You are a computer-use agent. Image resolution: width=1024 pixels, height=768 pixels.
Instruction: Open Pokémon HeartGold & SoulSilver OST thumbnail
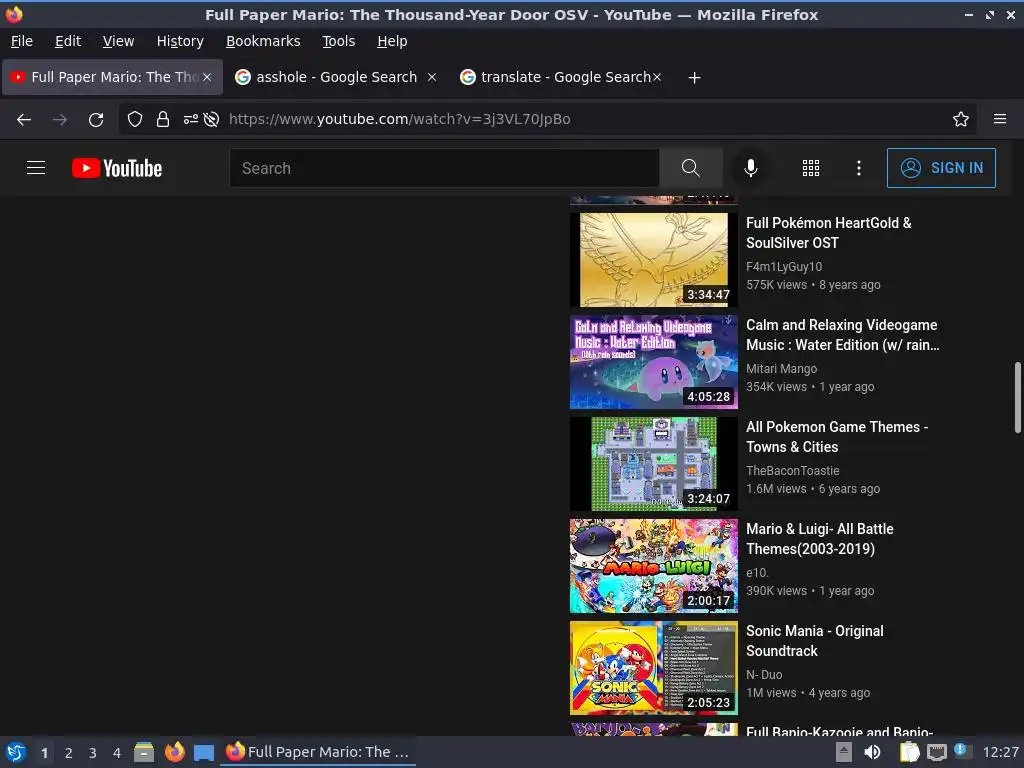(654, 260)
